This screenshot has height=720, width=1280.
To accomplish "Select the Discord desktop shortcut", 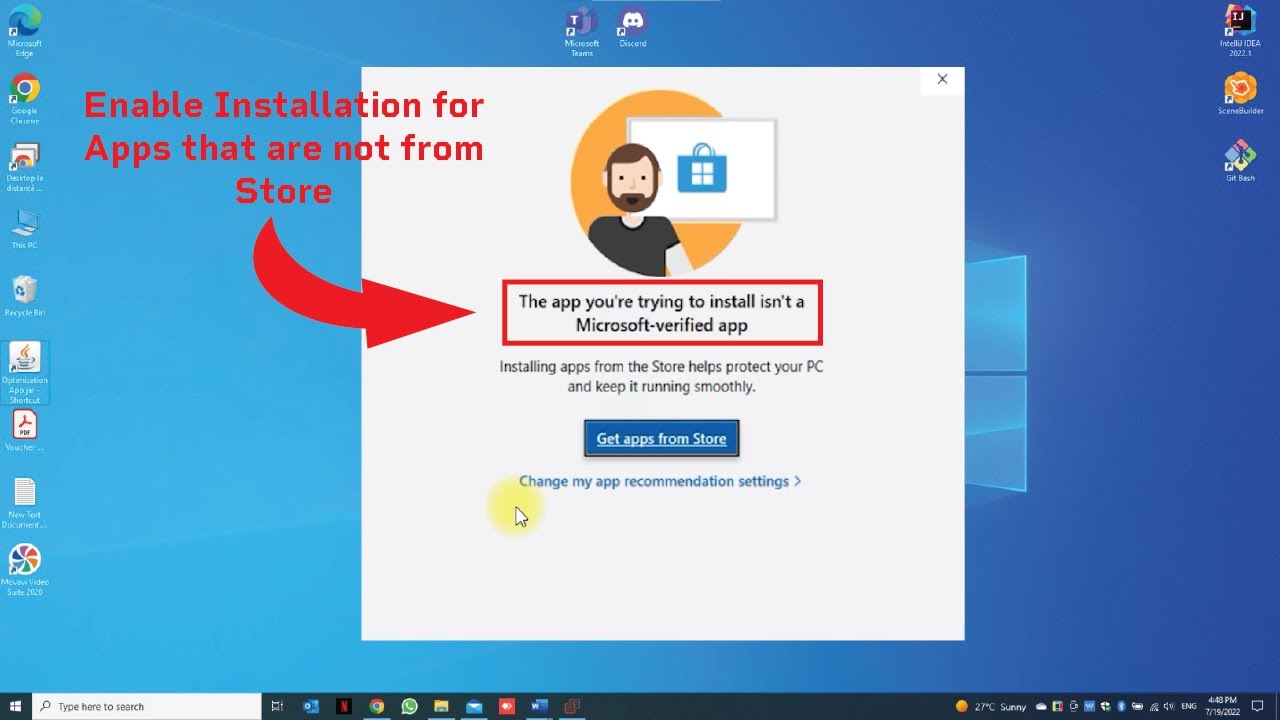I will pyautogui.click(x=632, y=27).
